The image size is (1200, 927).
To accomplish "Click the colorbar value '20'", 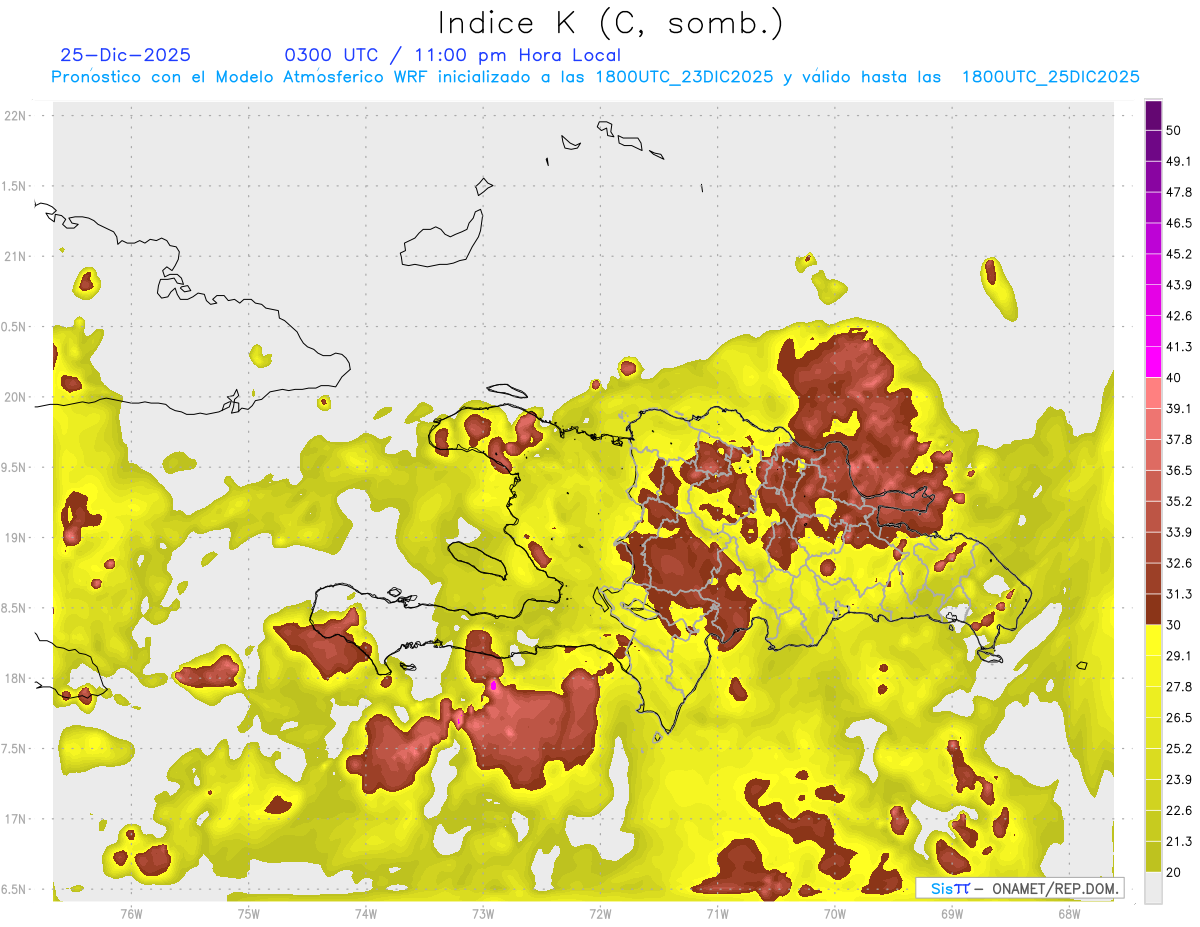I will pos(1174,872).
